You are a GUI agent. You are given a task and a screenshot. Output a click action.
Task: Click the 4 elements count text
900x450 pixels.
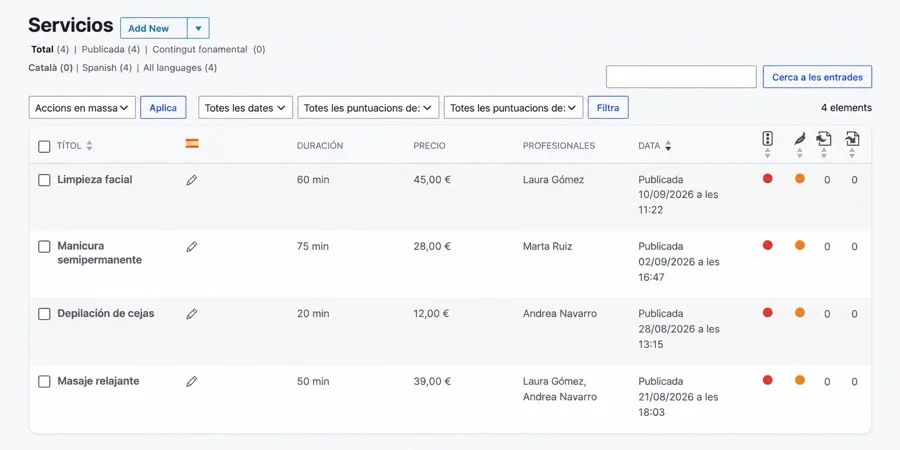point(846,107)
